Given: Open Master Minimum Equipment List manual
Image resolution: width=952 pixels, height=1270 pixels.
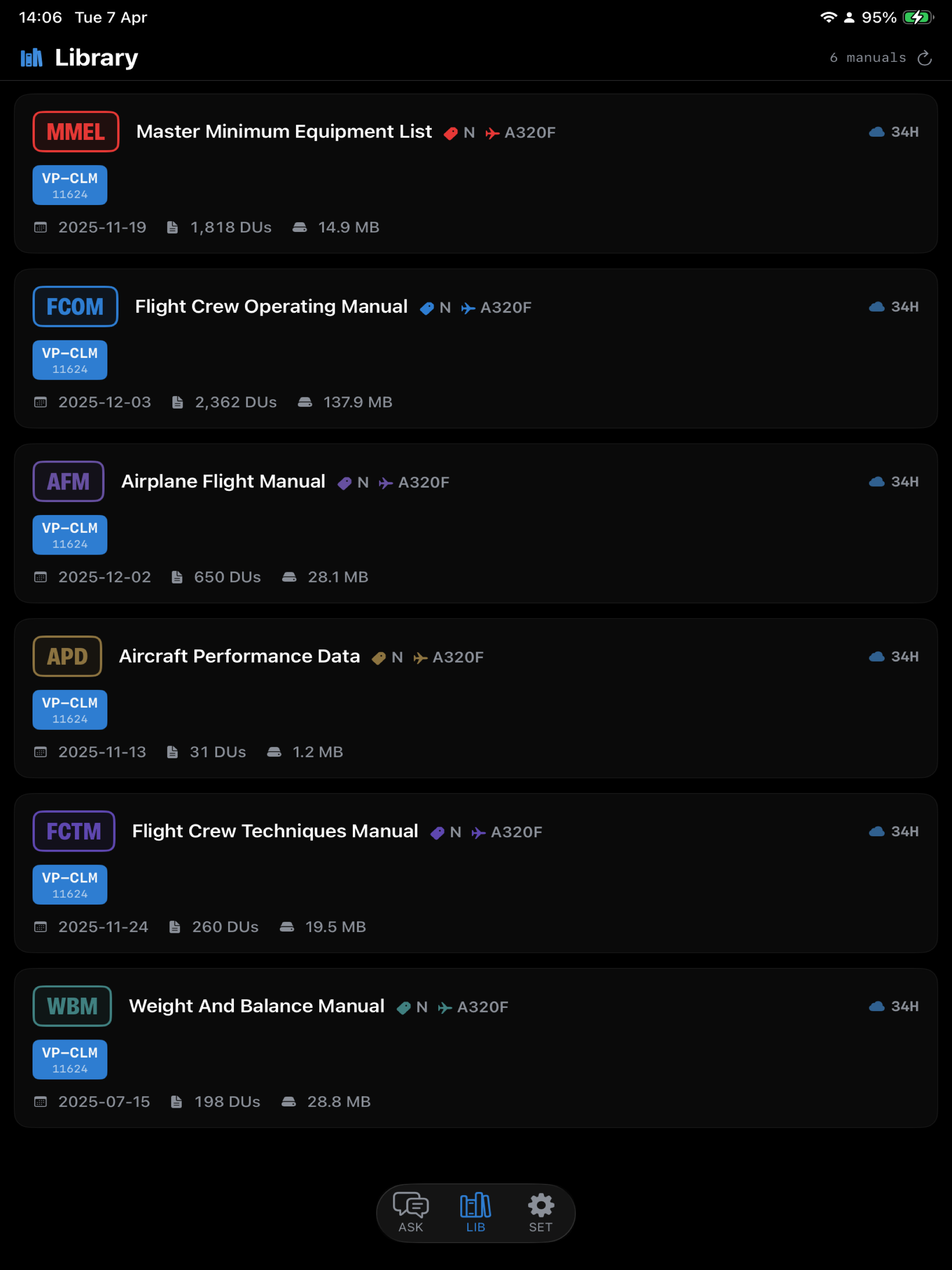Looking at the screenshot, I should tap(284, 132).
